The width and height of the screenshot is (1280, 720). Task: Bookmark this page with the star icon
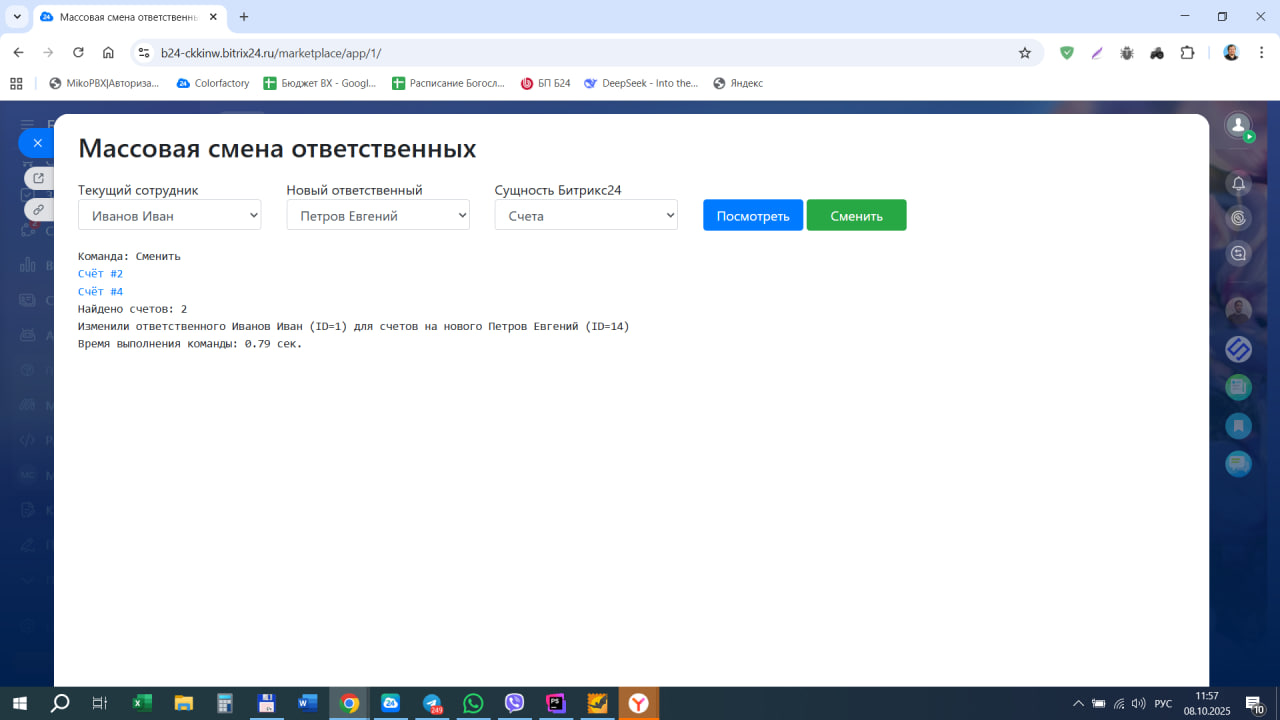point(1025,53)
